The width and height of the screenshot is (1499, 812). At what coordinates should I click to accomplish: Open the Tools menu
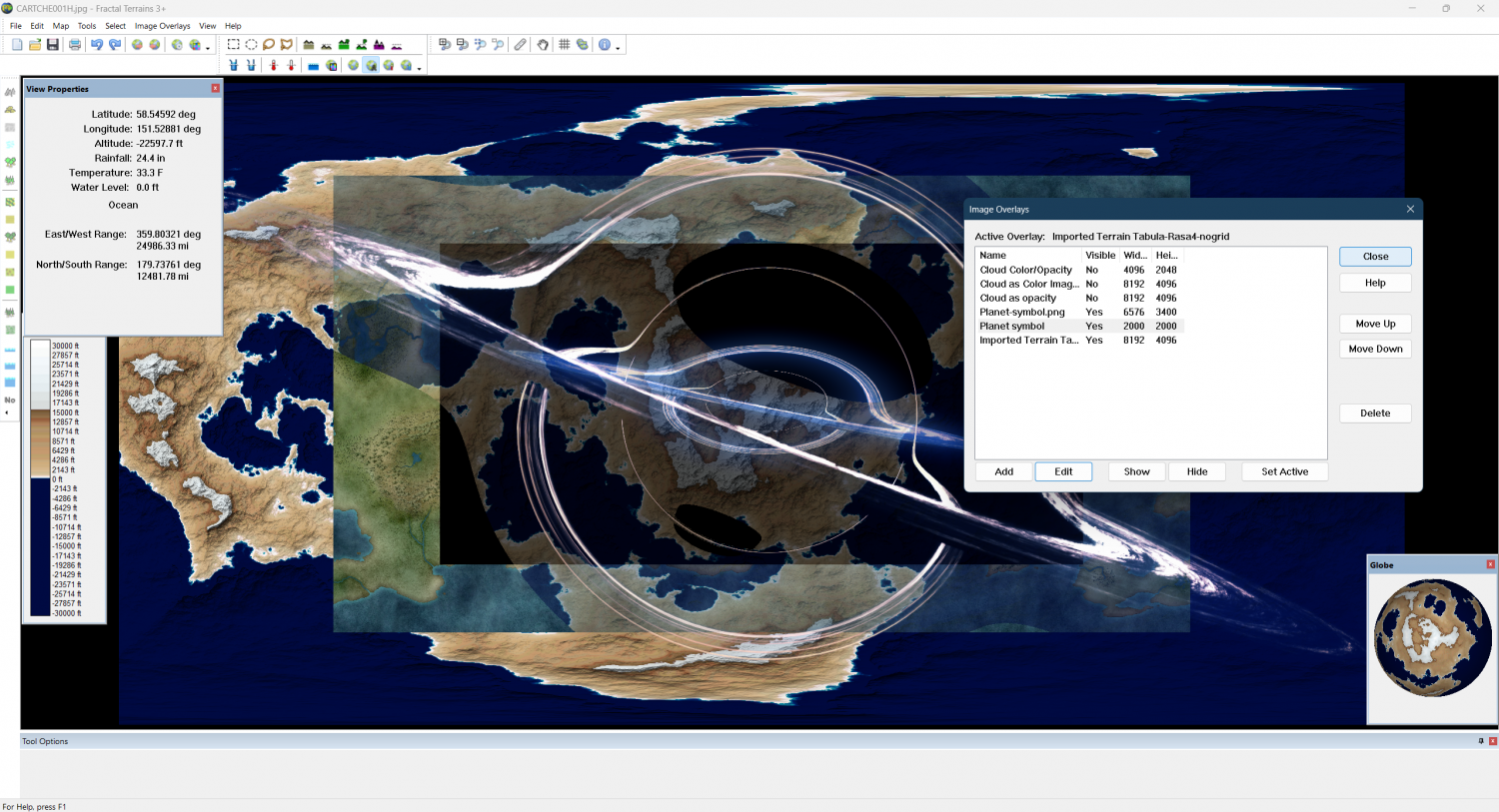click(87, 26)
